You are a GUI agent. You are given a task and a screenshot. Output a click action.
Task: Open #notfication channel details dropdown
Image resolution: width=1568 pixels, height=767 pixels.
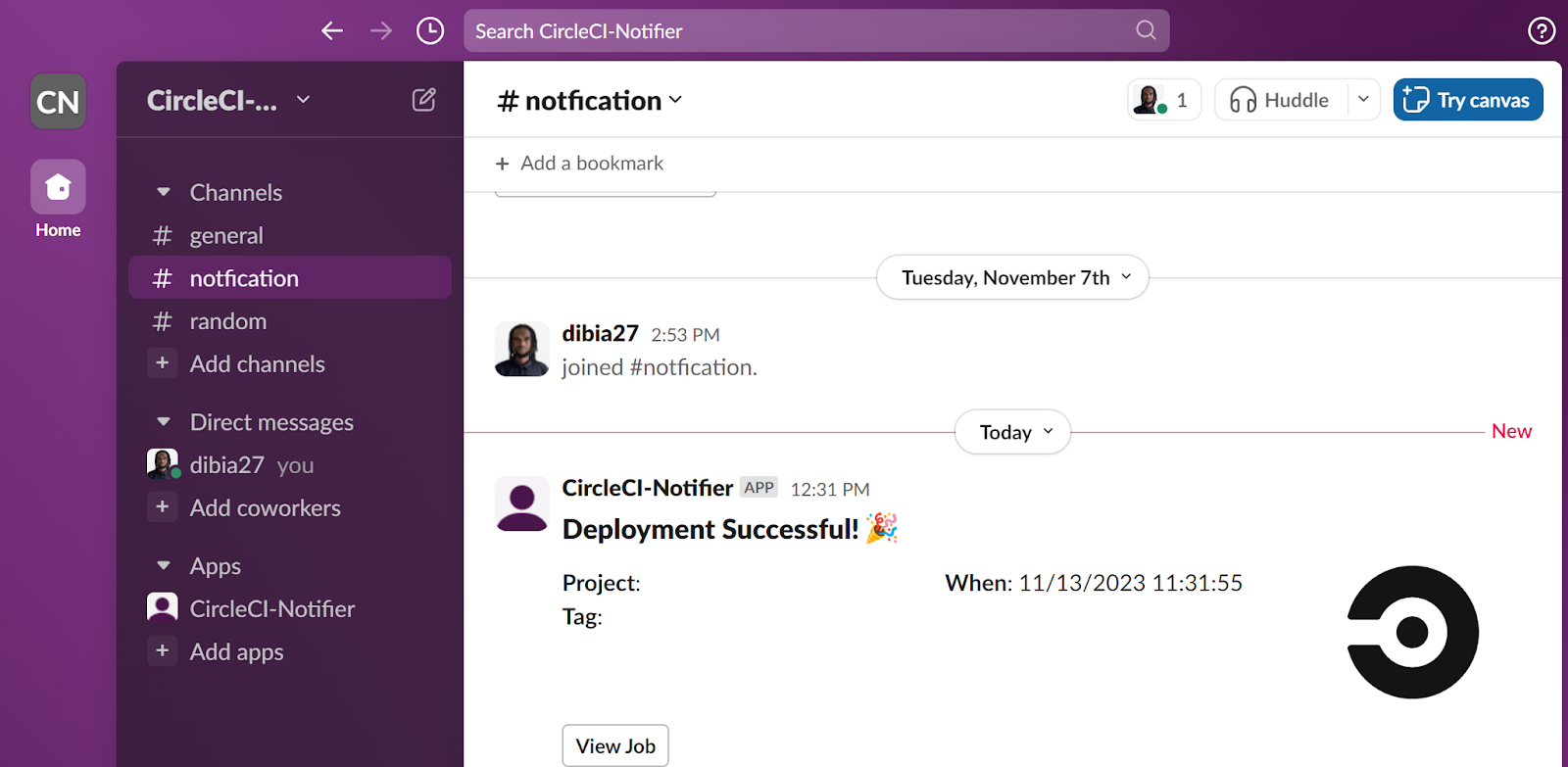[590, 100]
